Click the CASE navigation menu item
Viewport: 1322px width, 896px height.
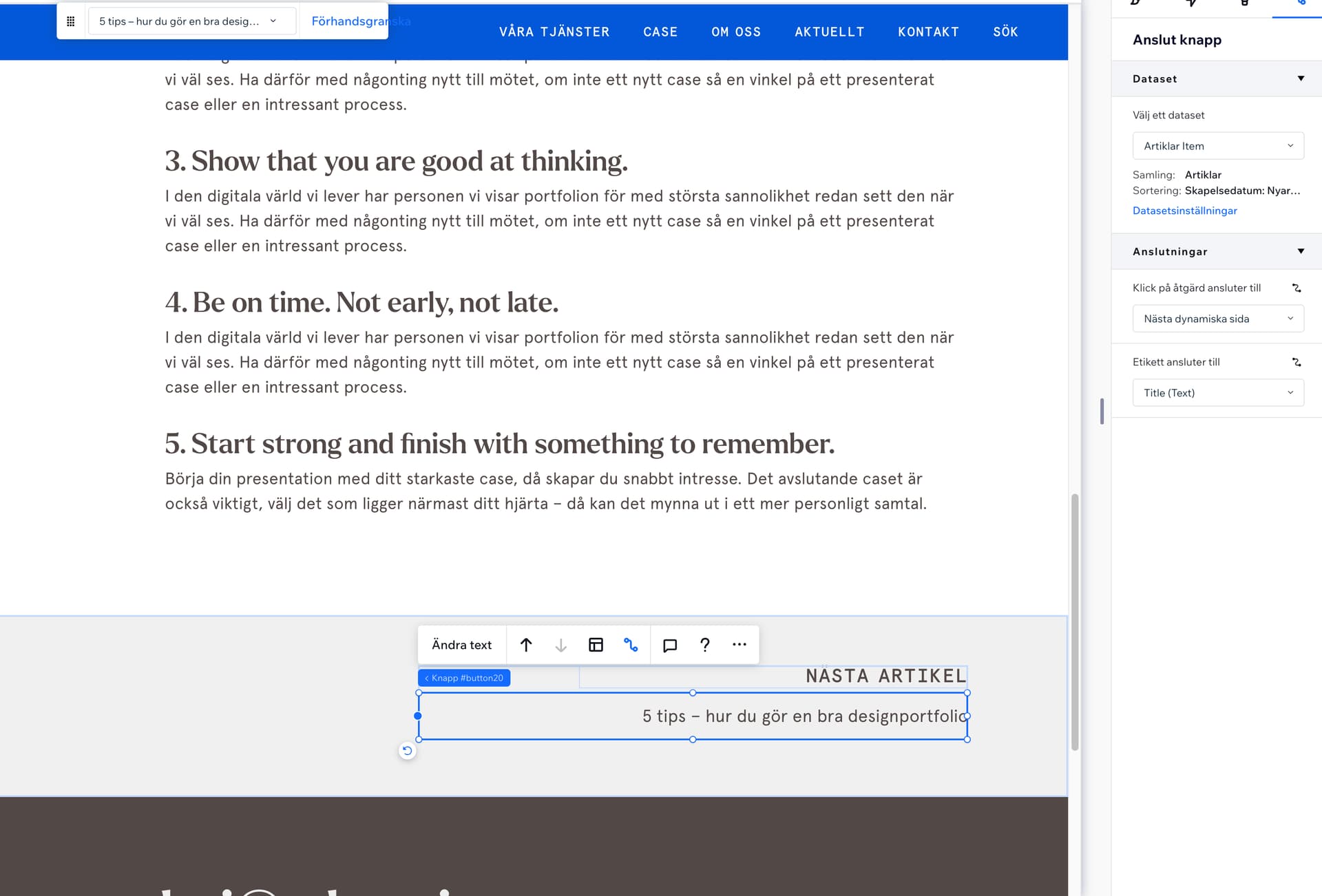tap(660, 32)
